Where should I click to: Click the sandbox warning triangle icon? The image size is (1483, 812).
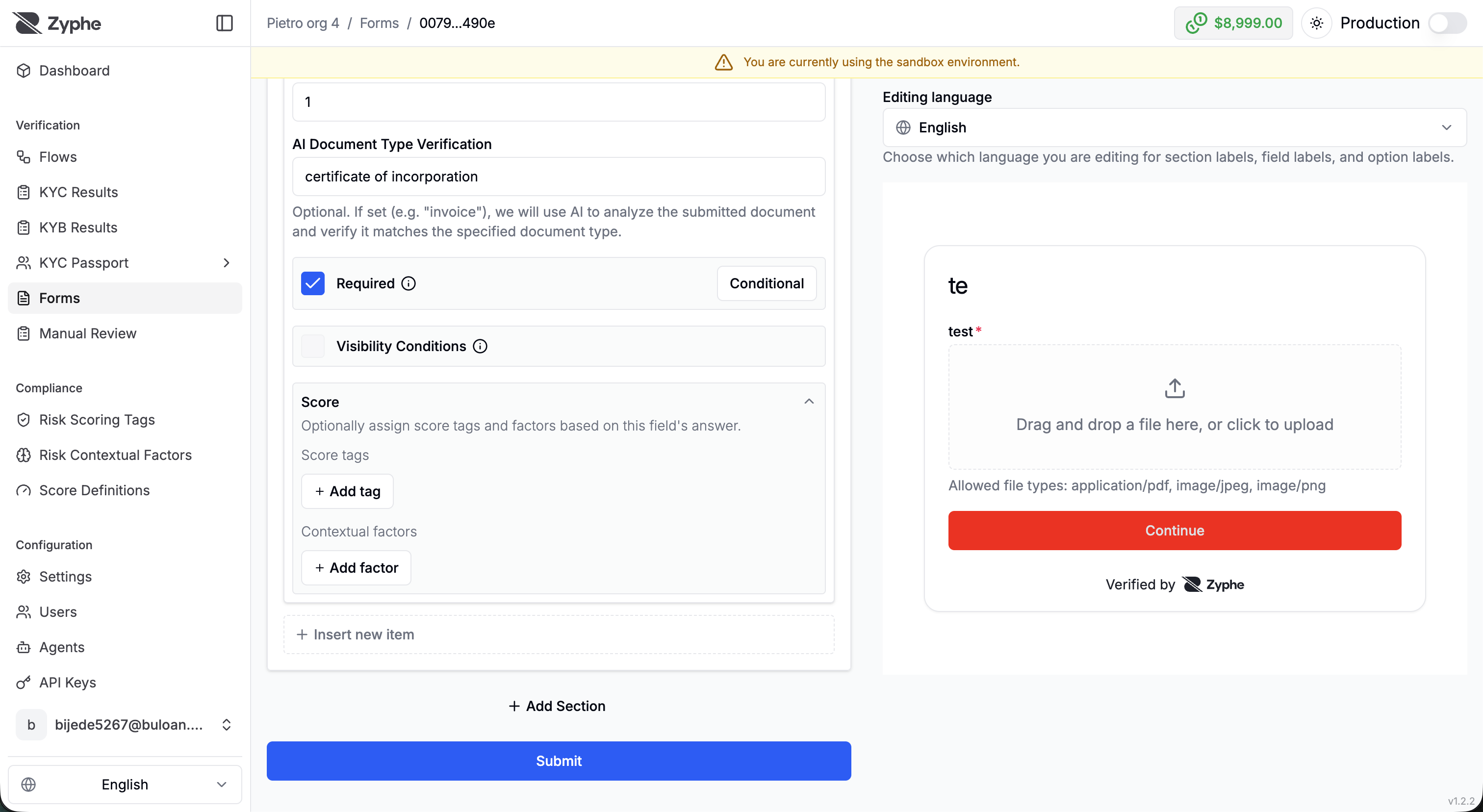click(x=724, y=62)
